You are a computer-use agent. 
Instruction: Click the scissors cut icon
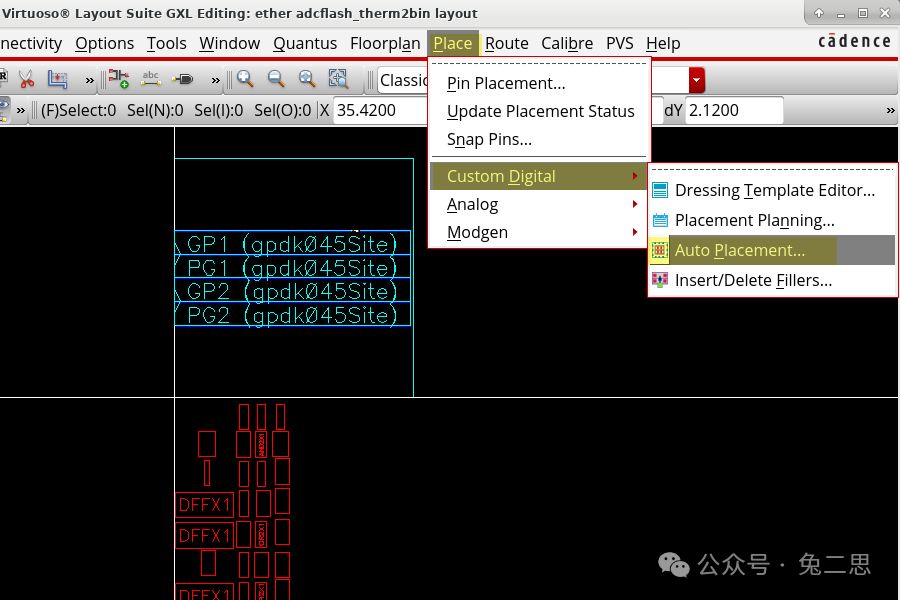click(x=26, y=79)
